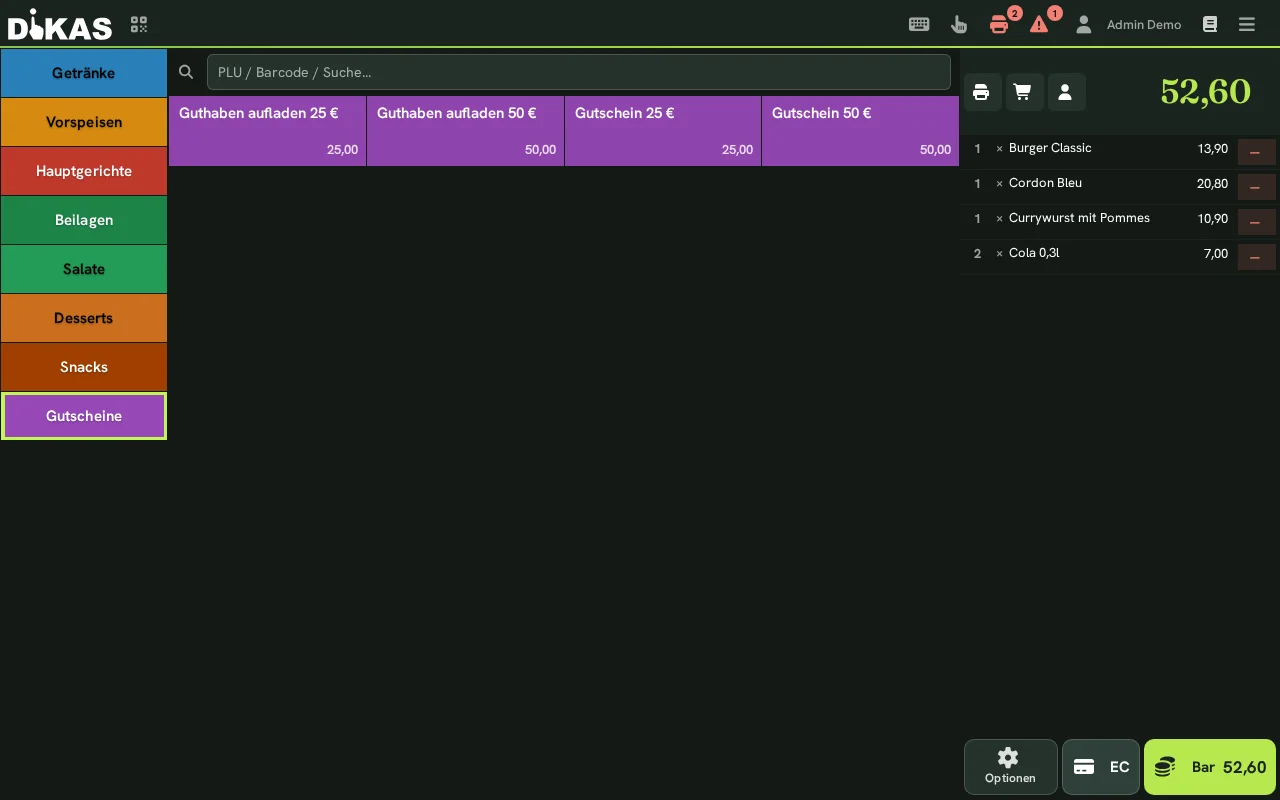
Task: Remove one Burger Classic with minus button
Action: pos(1256,152)
